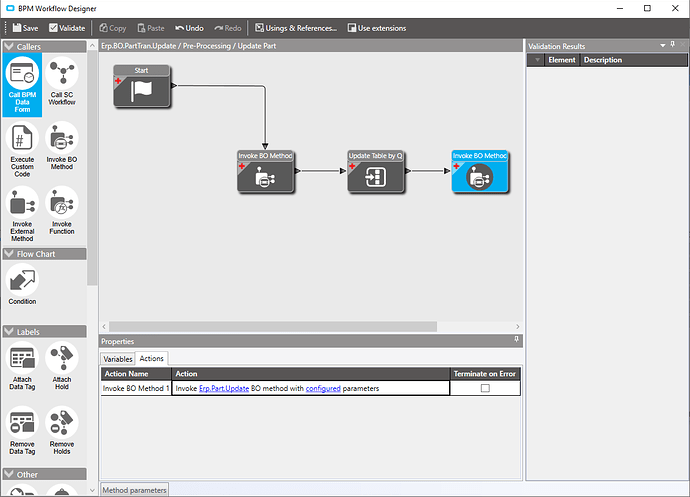Click the Description column header
Image resolution: width=690 pixels, height=497 pixels.
point(634,60)
